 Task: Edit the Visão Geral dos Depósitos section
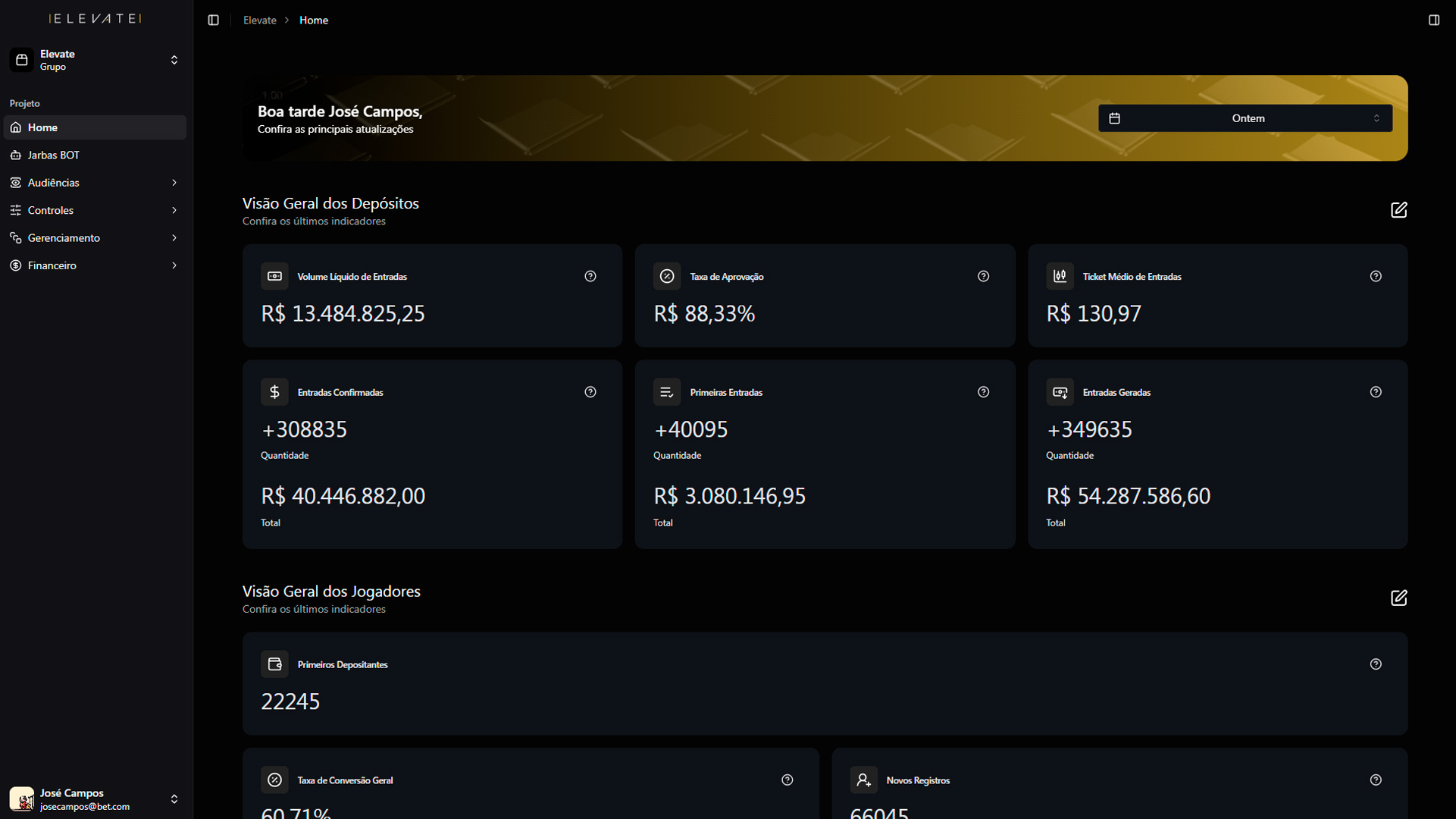[x=1398, y=210]
